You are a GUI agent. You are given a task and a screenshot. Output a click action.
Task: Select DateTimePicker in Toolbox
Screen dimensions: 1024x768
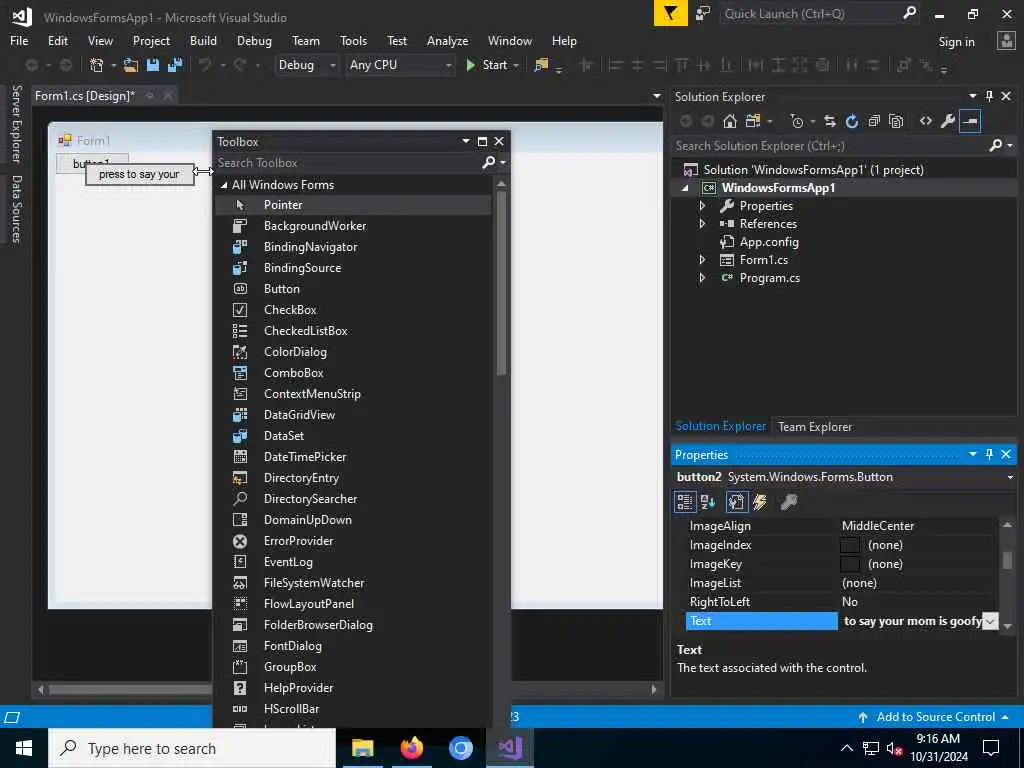click(x=353, y=456)
